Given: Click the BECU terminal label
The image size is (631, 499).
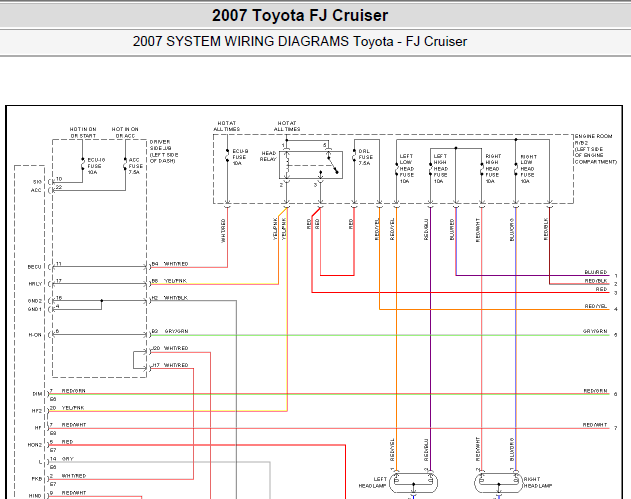Looking at the screenshot, I should click(34, 267).
